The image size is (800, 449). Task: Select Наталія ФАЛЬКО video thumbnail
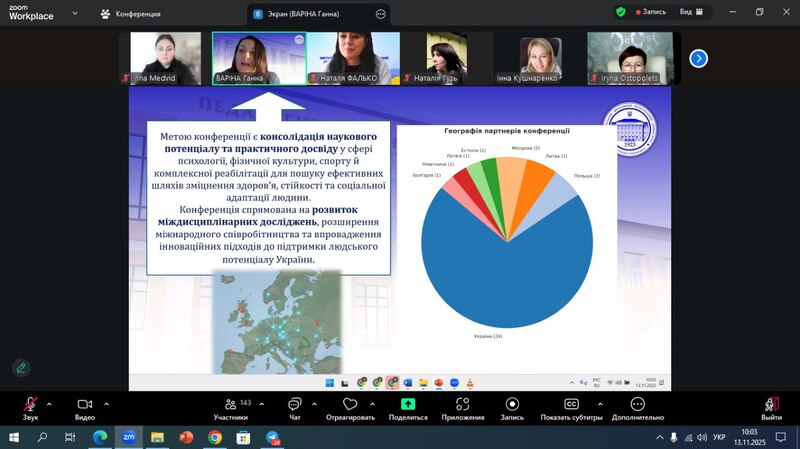353,57
